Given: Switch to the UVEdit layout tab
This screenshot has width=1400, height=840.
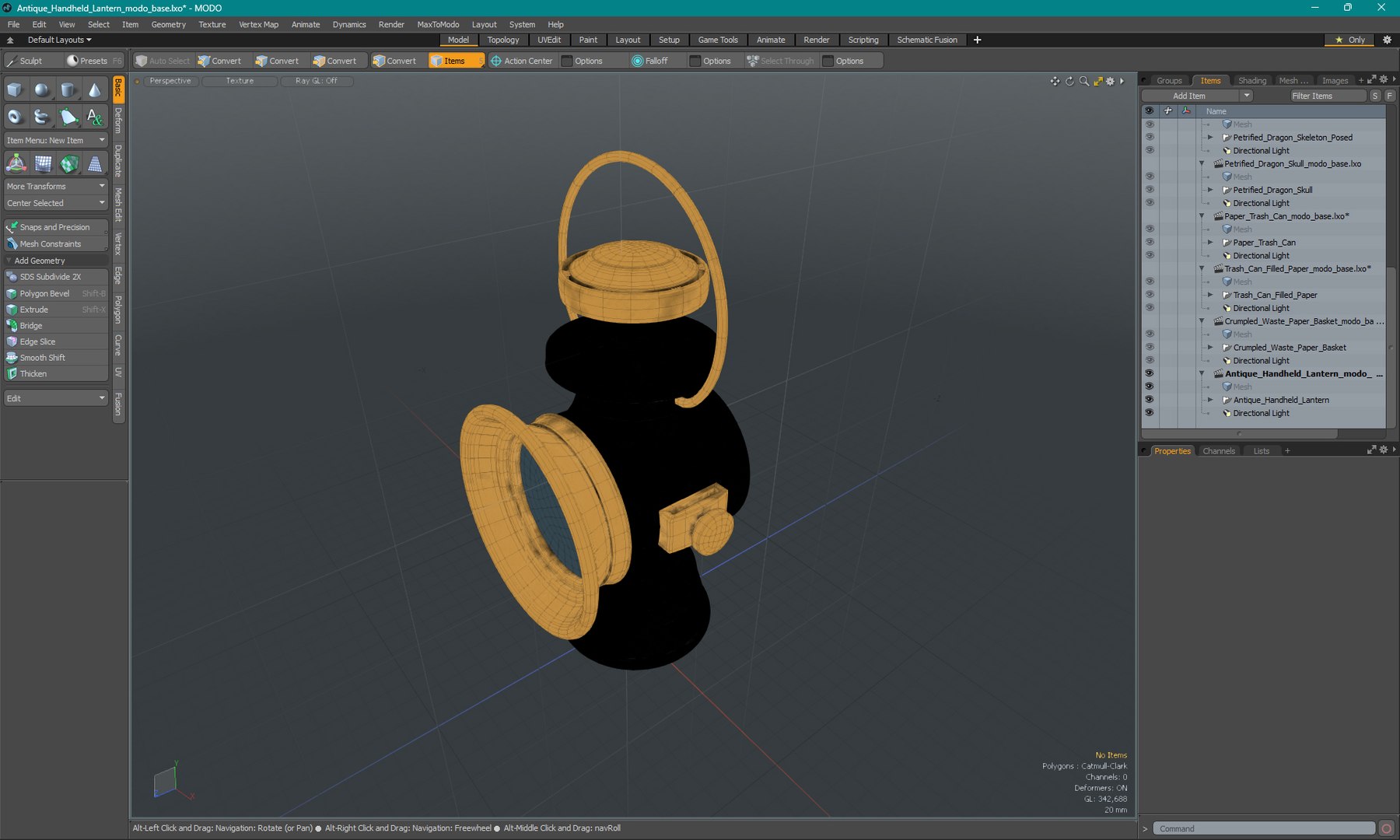Looking at the screenshot, I should coord(548,40).
